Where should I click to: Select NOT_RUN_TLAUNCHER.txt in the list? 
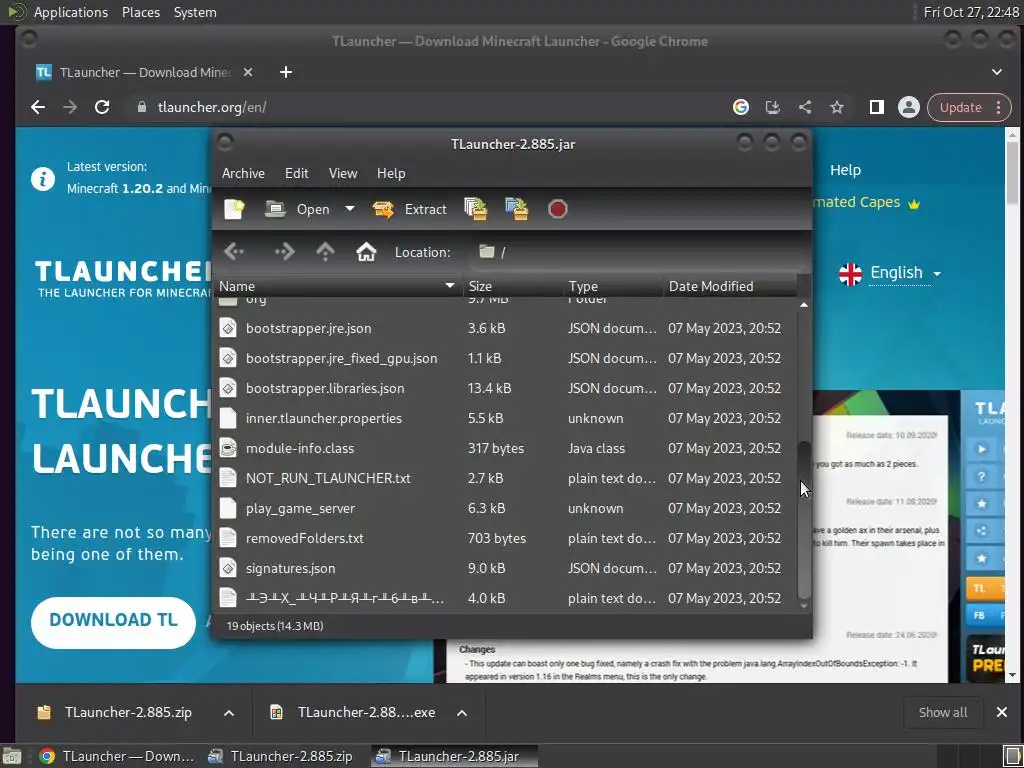(505, 478)
